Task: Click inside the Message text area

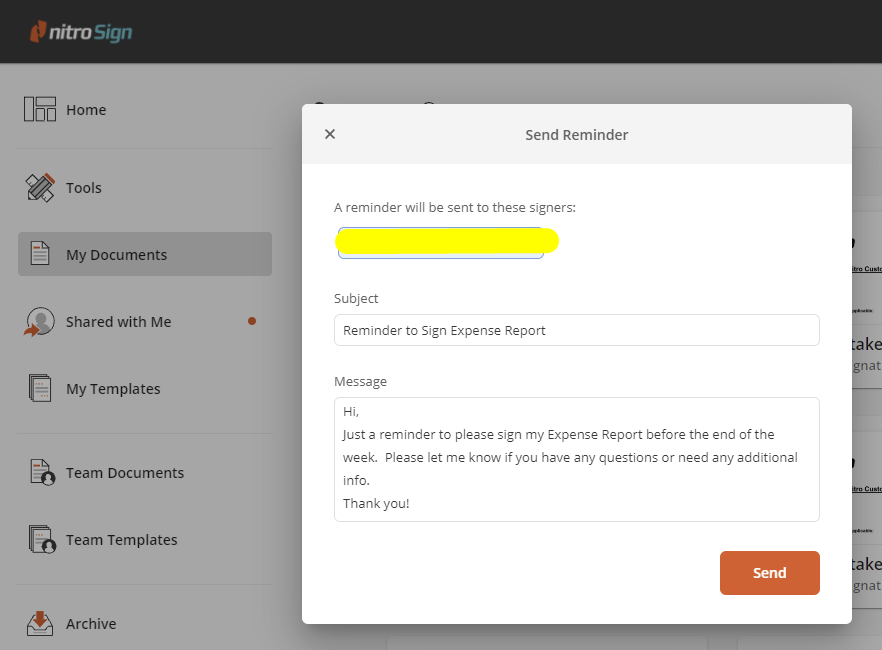Action: pyautogui.click(x=576, y=459)
